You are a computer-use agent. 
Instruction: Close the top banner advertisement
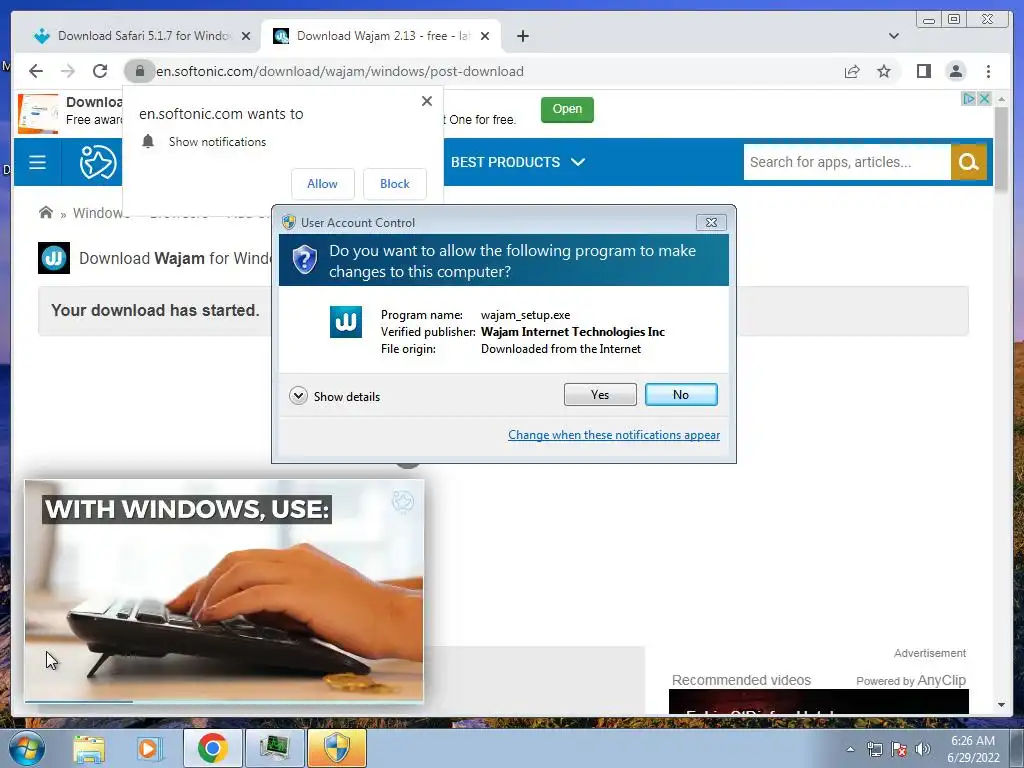pyautogui.click(x=984, y=99)
